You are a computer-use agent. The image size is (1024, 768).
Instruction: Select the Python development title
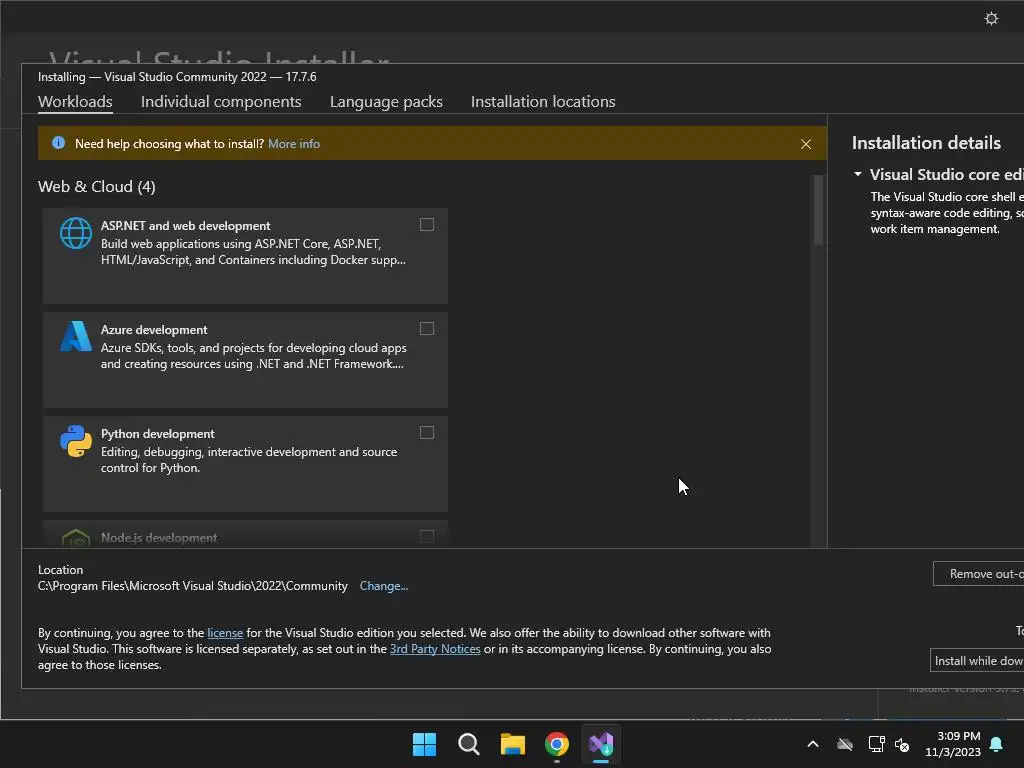tap(157, 434)
